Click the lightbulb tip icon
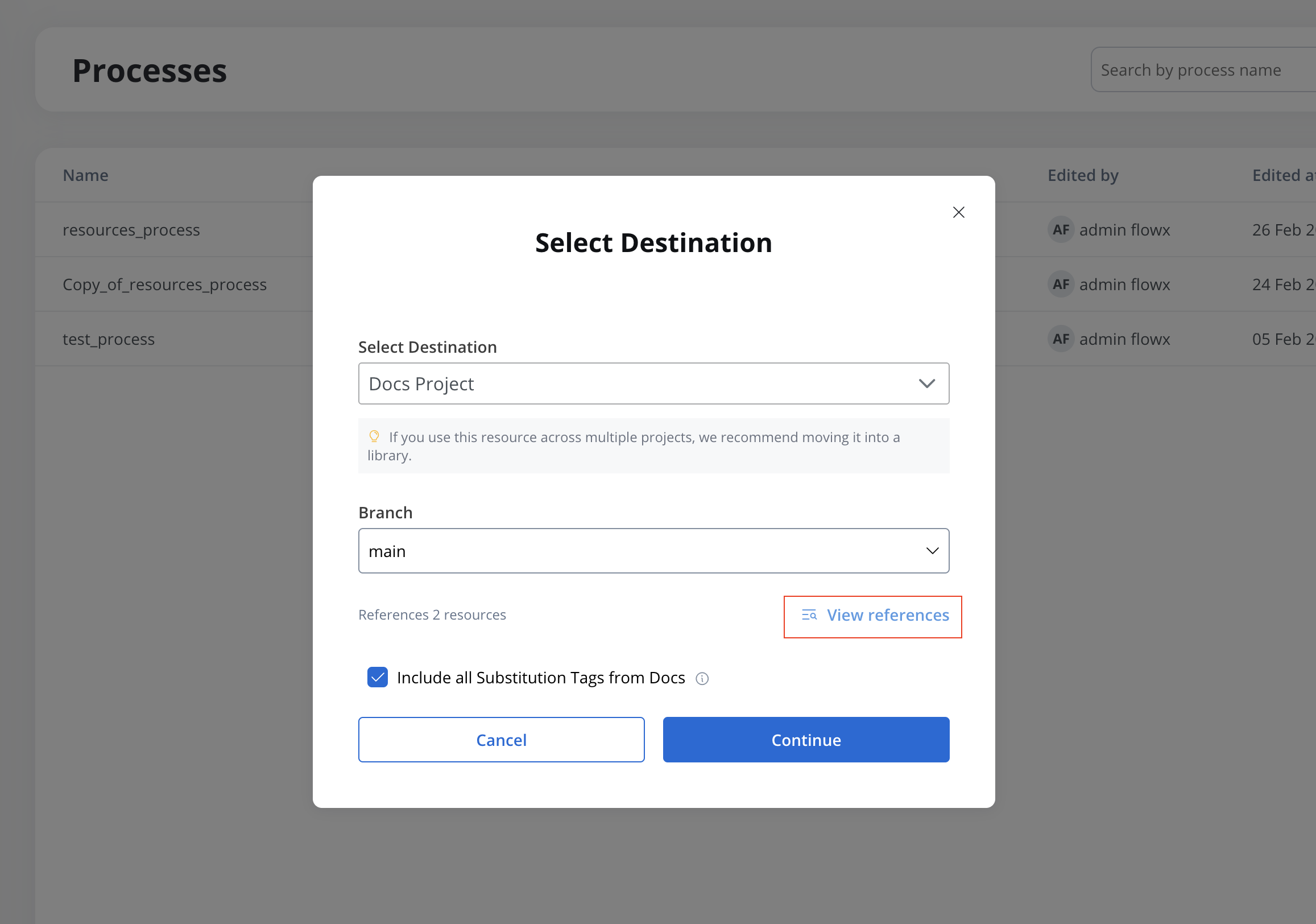Screen dimensions: 1316x924 click(x=374, y=436)
